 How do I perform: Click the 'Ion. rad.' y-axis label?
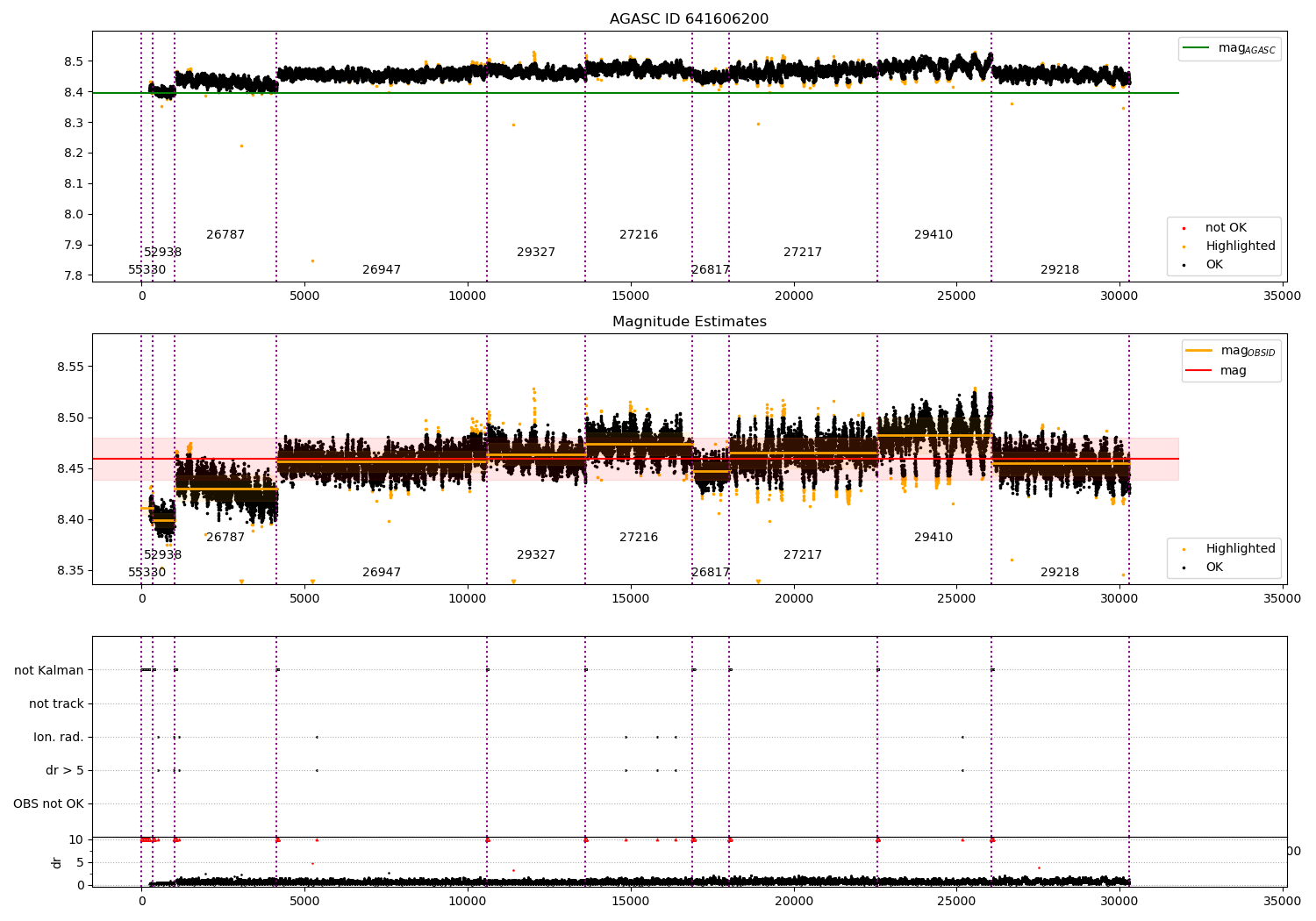pyautogui.click(x=59, y=737)
